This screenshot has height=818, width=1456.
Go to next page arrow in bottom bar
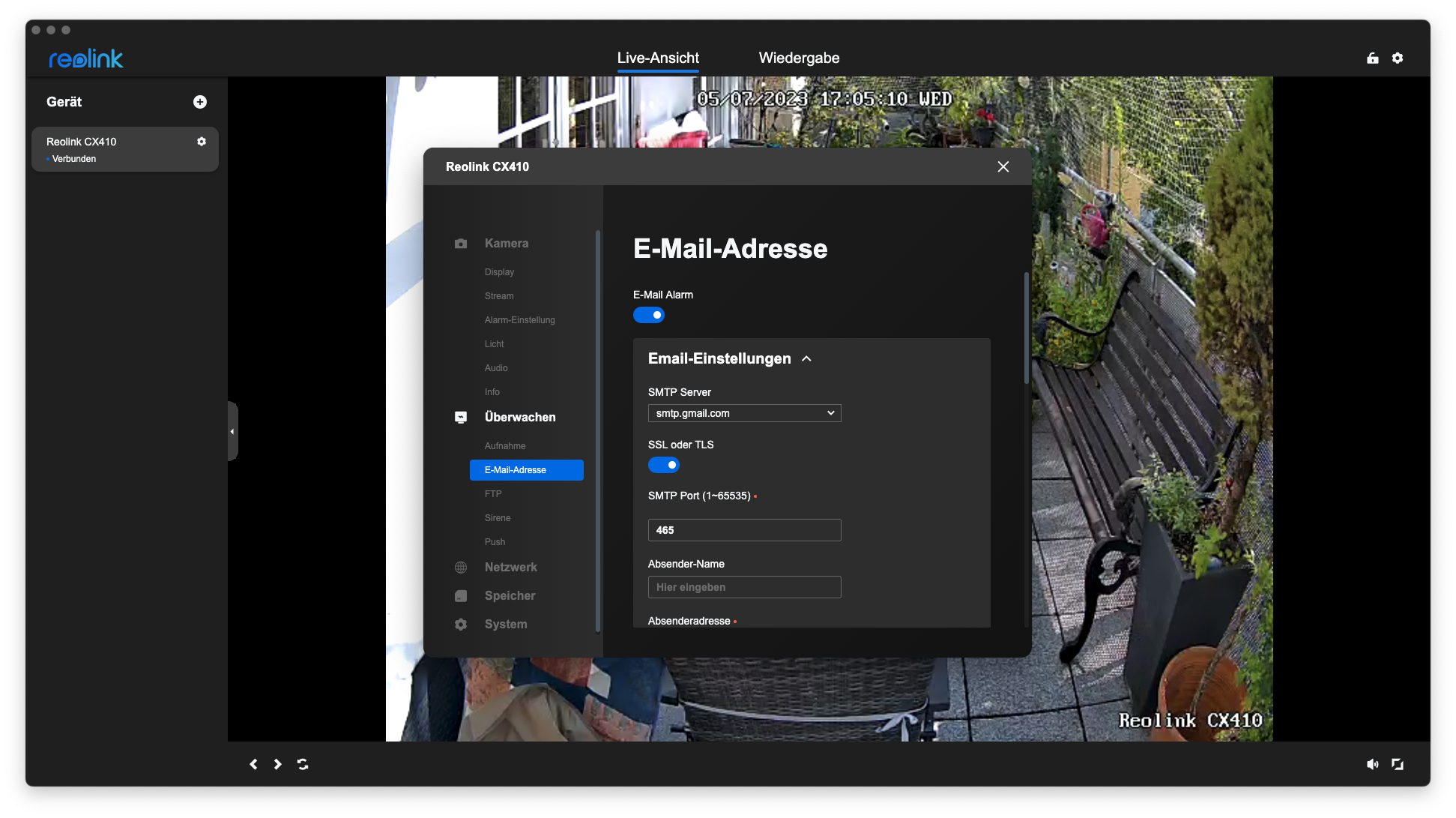tap(278, 764)
